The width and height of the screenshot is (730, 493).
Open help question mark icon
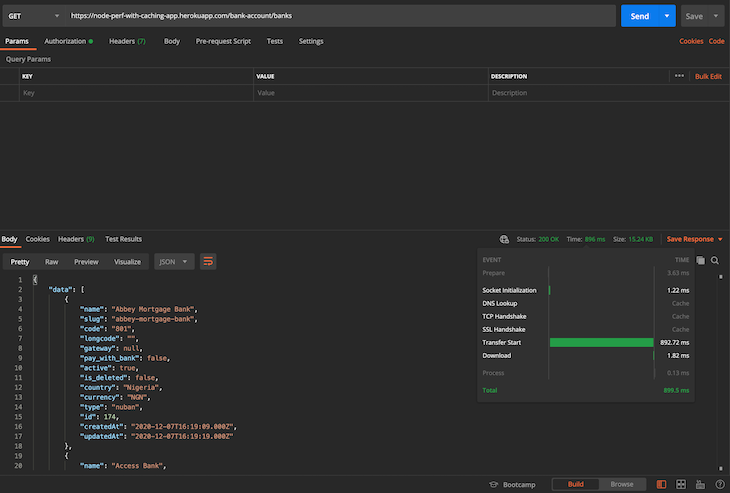point(720,485)
